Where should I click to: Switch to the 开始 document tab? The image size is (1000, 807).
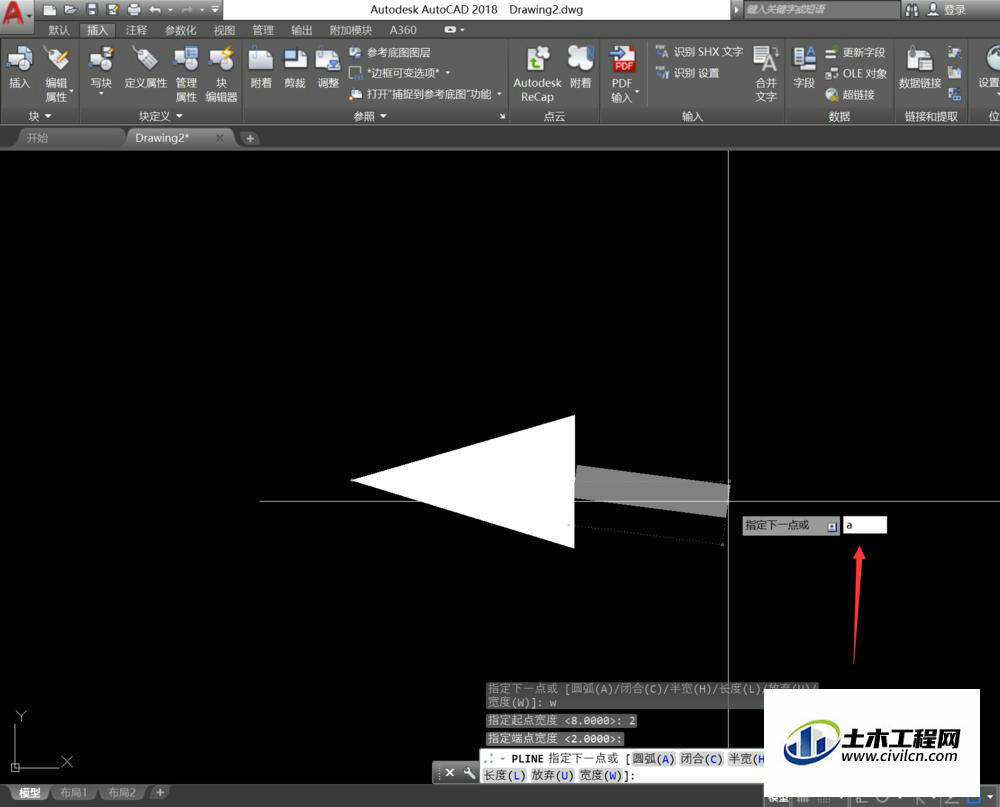point(38,138)
